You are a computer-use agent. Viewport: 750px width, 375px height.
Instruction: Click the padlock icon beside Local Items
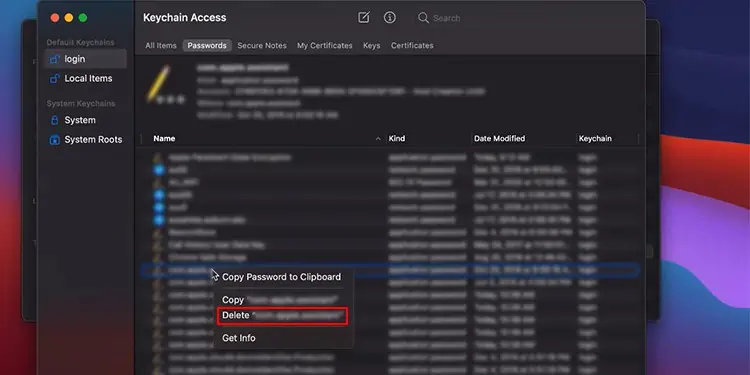tap(55, 78)
